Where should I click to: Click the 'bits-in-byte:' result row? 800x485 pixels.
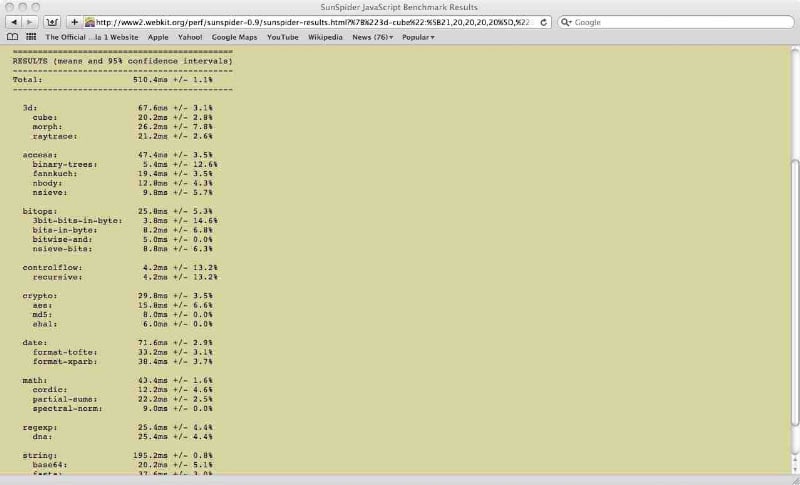coord(122,231)
